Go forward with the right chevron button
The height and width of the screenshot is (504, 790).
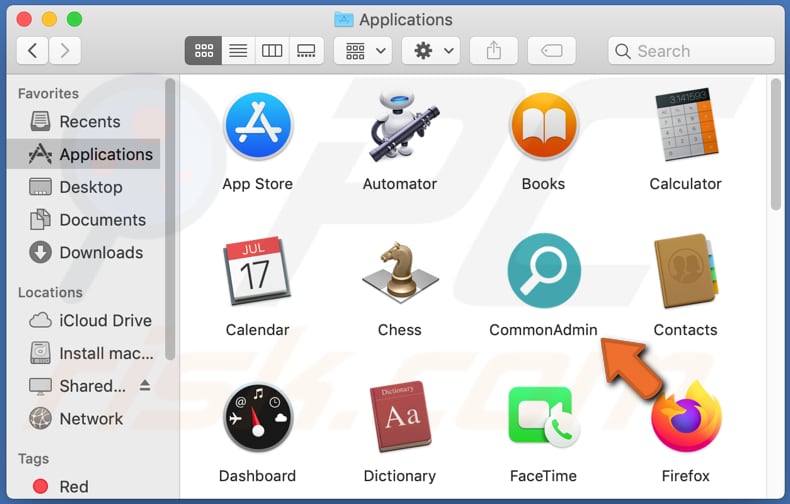[64, 50]
